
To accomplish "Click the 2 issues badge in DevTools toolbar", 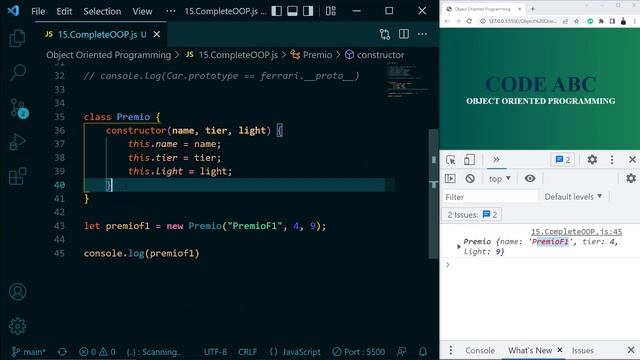I will point(563,160).
